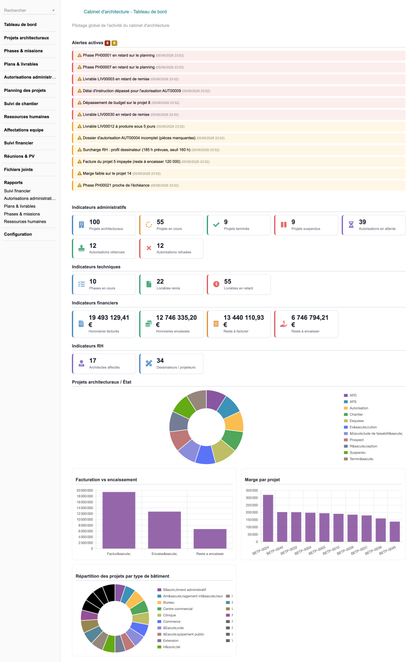Click the 100 Projets architecturaux card value
The width and height of the screenshot is (416, 662).
tap(95, 222)
